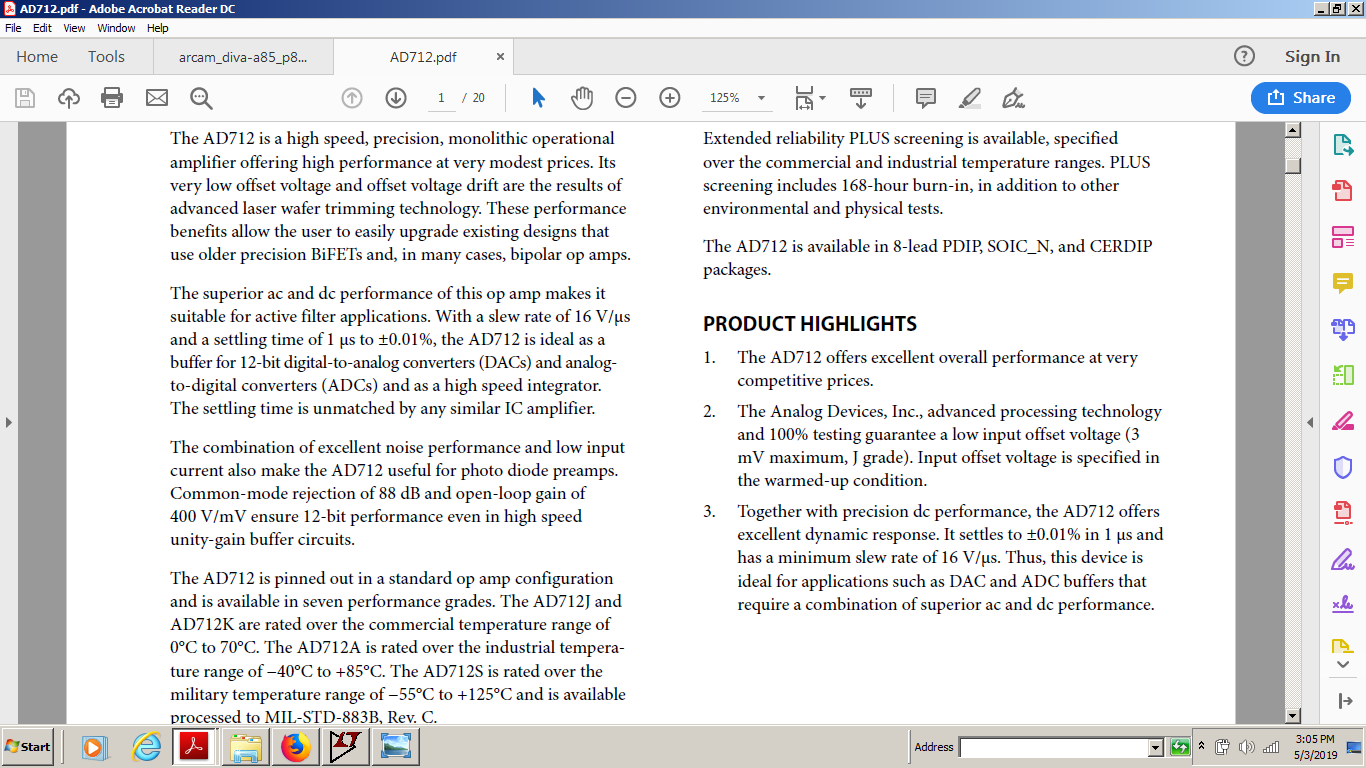Open the Help menu

pos(158,28)
